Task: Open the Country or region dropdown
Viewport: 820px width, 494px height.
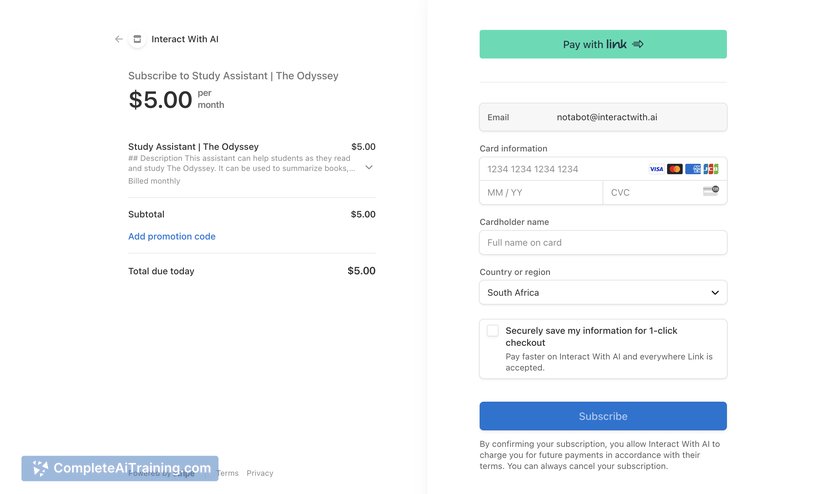Action: click(603, 293)
